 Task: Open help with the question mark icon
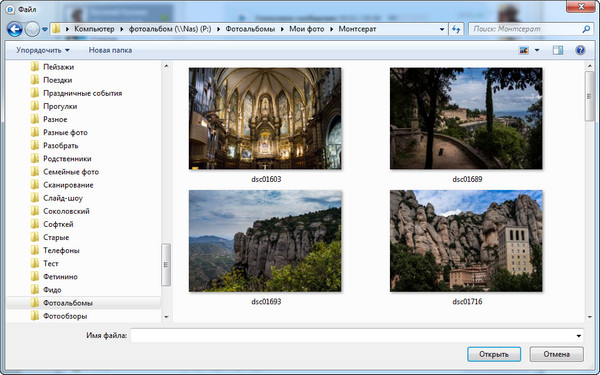coord(580,50)
